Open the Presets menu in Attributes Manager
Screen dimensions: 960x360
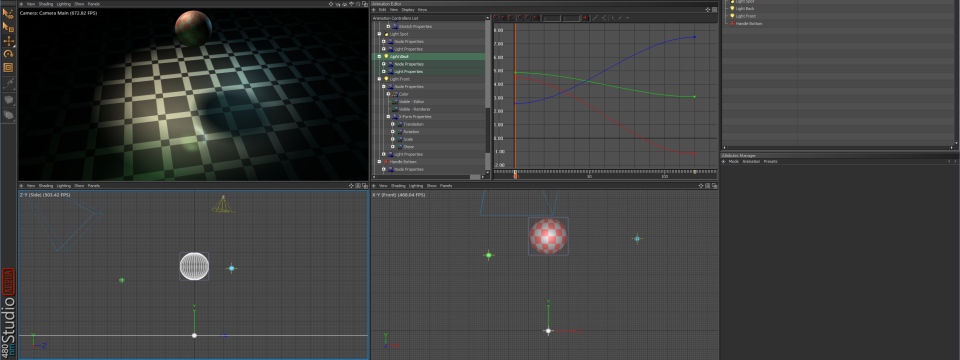771,162
